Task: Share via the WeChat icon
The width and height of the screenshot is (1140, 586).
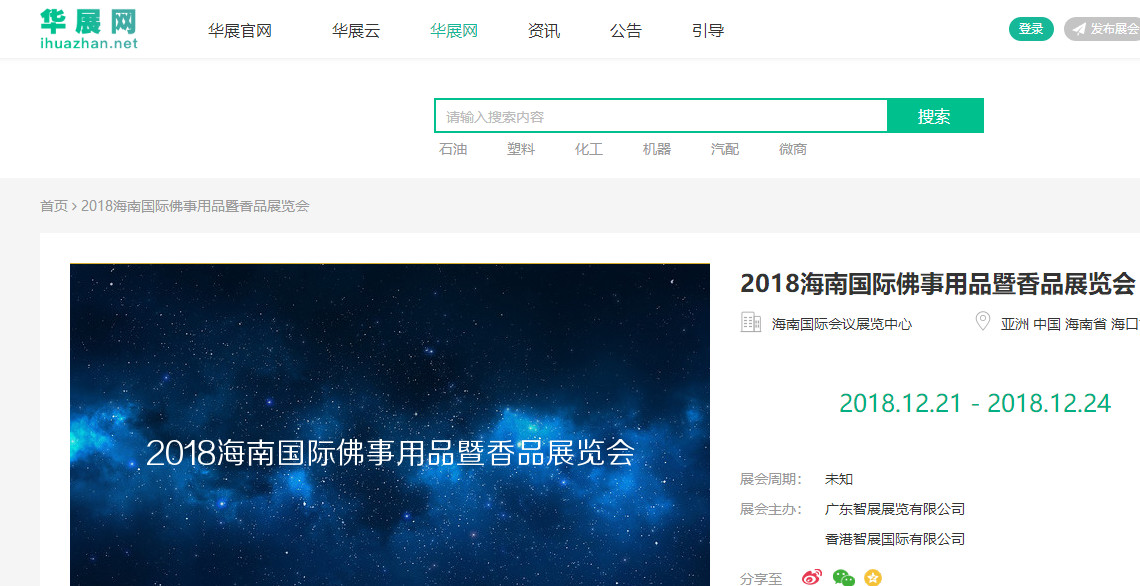Action: (843, 578)
